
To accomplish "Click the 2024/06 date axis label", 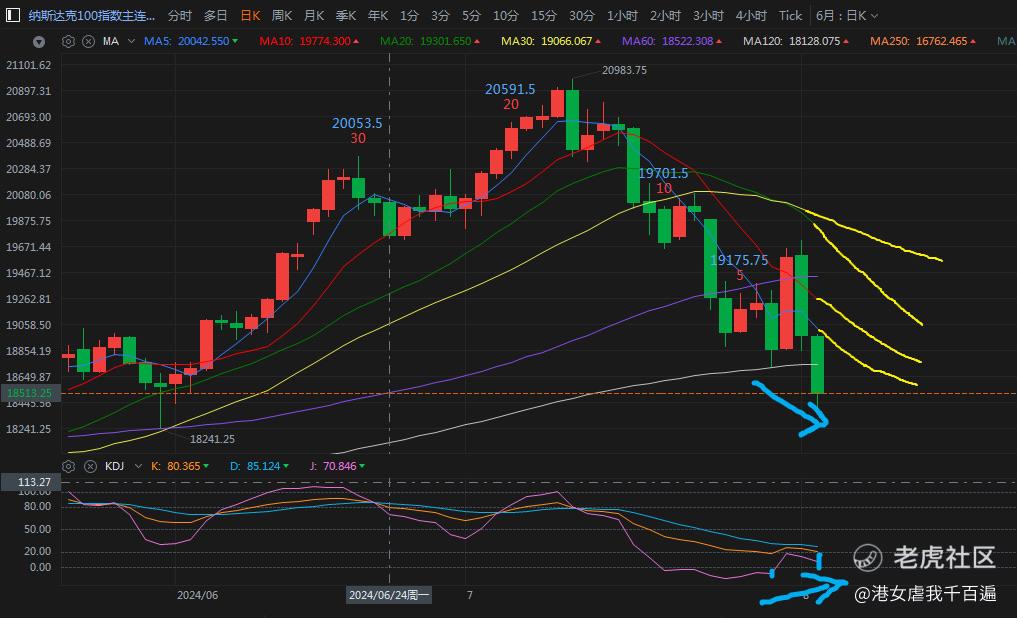I will (197, 595).
